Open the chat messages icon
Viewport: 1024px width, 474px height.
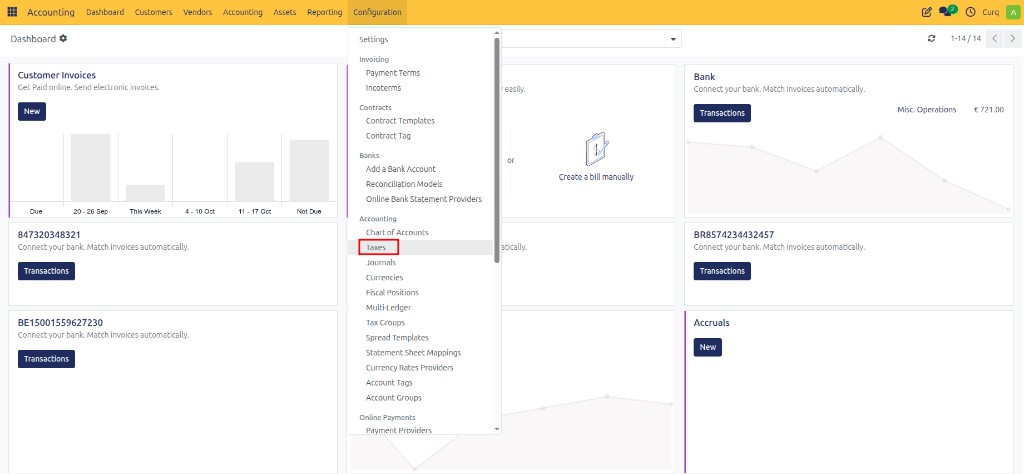tap(945, 11)
